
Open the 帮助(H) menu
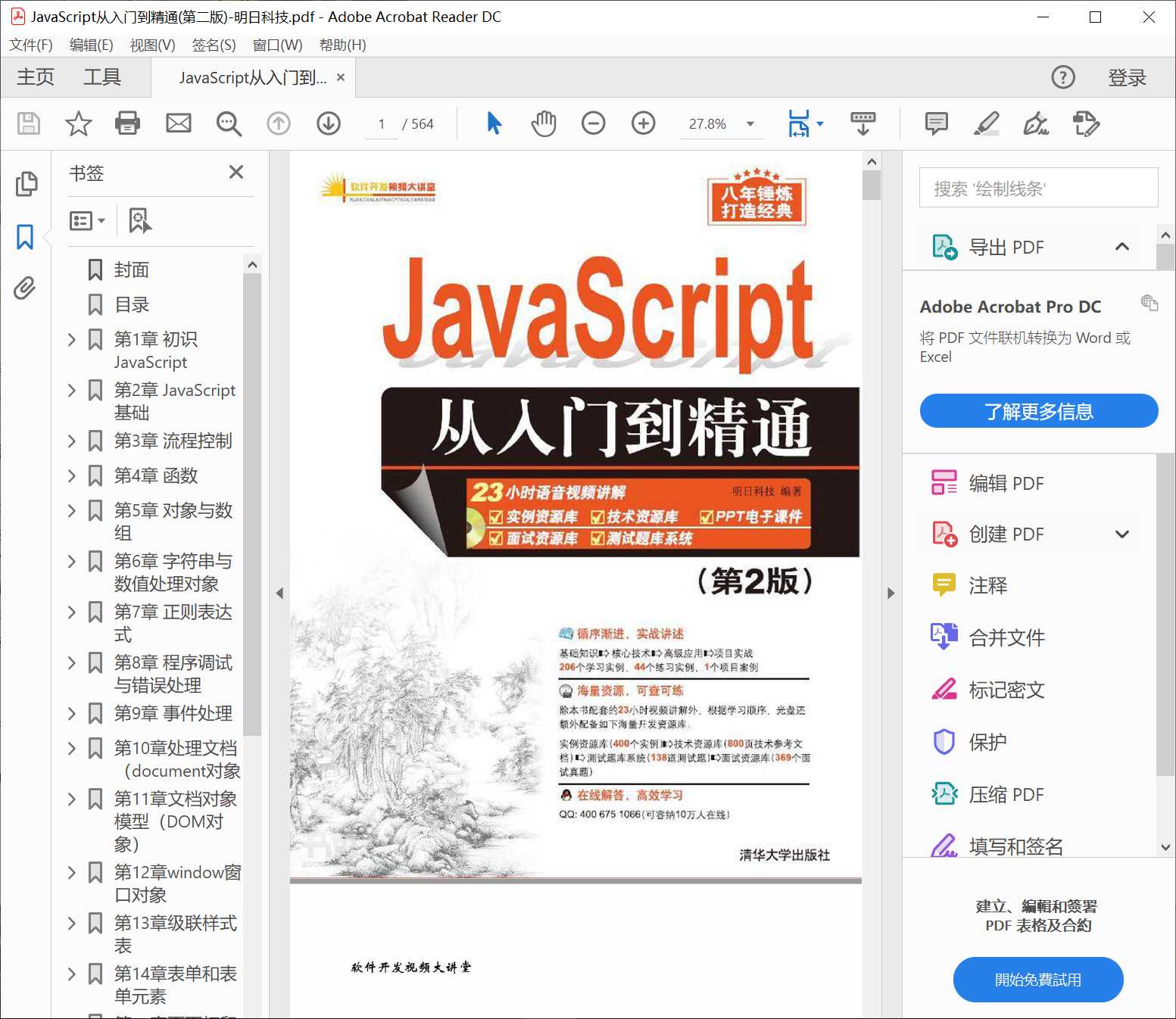[x=342, y=45]
